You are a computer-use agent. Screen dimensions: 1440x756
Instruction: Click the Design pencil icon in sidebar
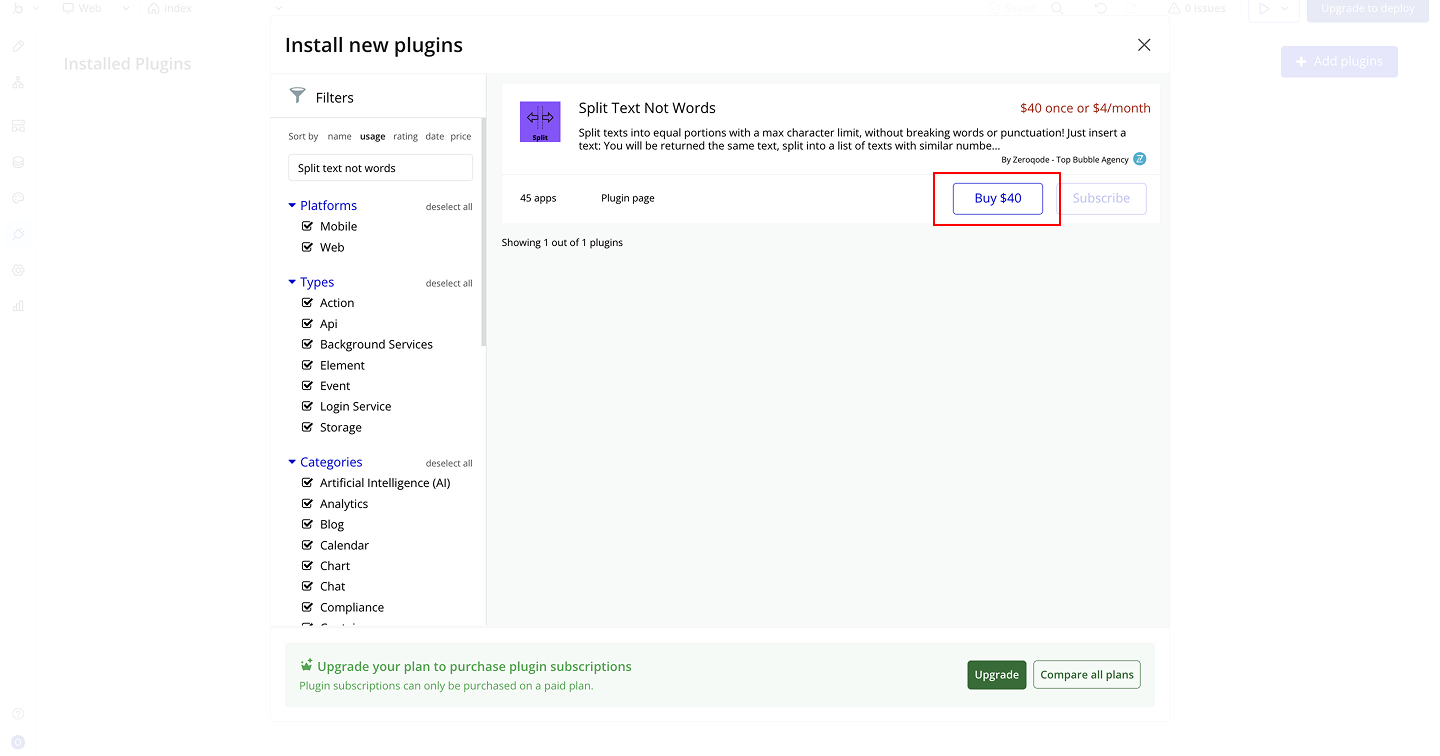coord(18,47)
